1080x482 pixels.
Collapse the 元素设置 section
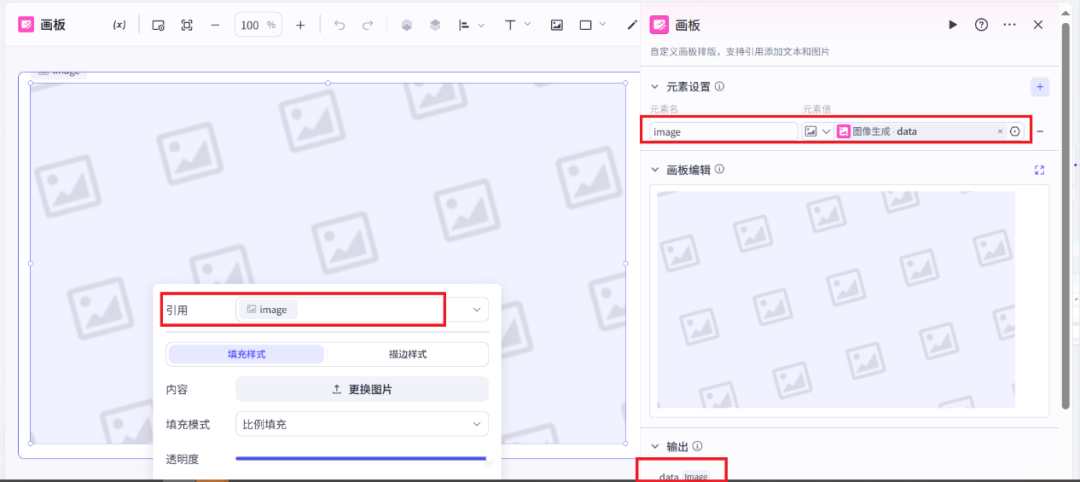click(655, 87)
